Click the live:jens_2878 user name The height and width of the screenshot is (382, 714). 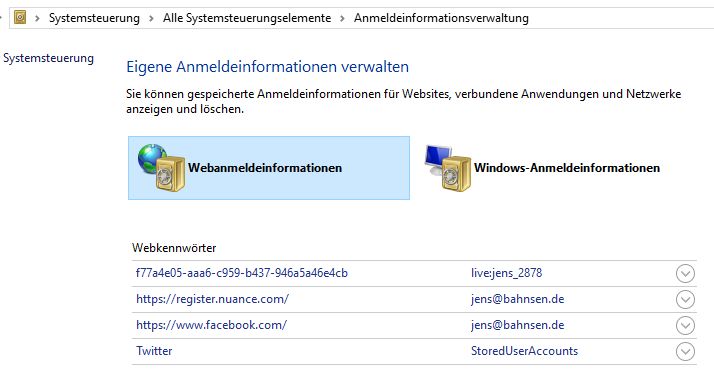pyautogui.click(x=506, y=273)
